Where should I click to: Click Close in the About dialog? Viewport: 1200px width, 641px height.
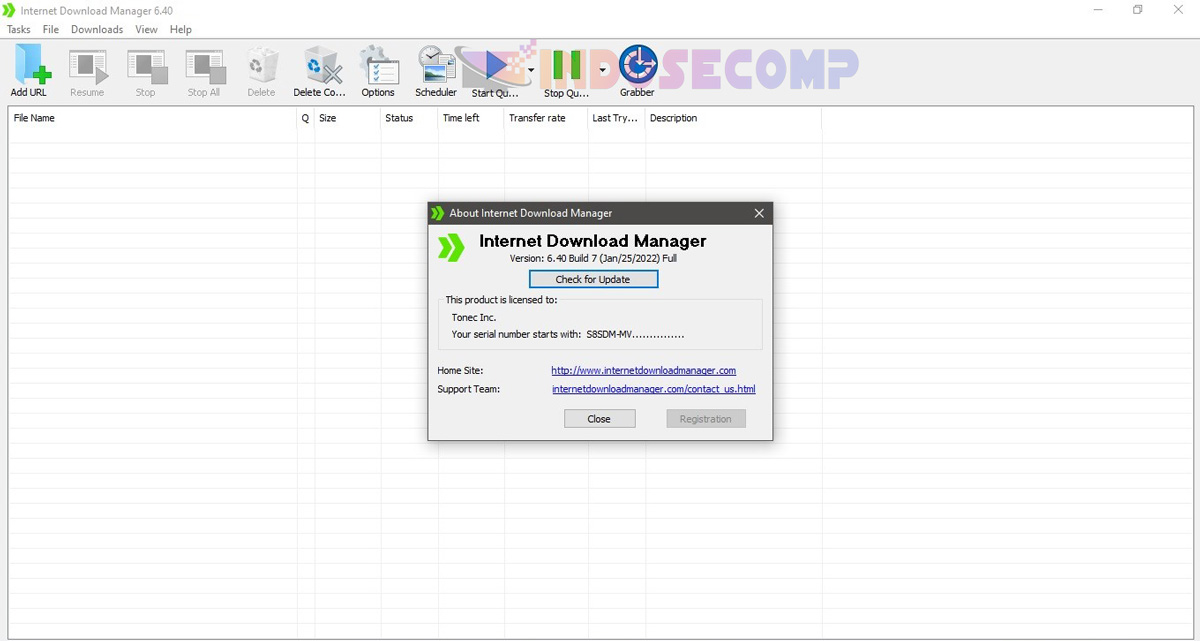[599, 418]
